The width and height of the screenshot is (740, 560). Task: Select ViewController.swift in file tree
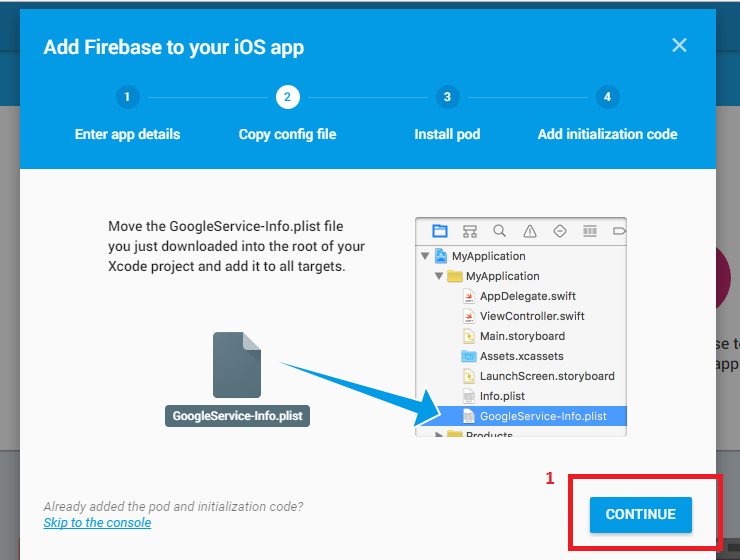[532, 316]
